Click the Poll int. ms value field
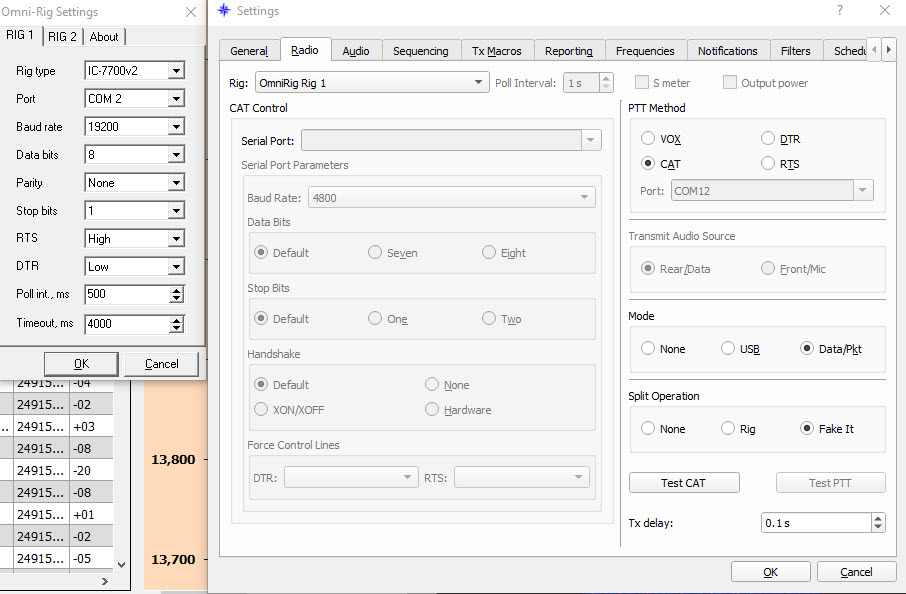 127,294
